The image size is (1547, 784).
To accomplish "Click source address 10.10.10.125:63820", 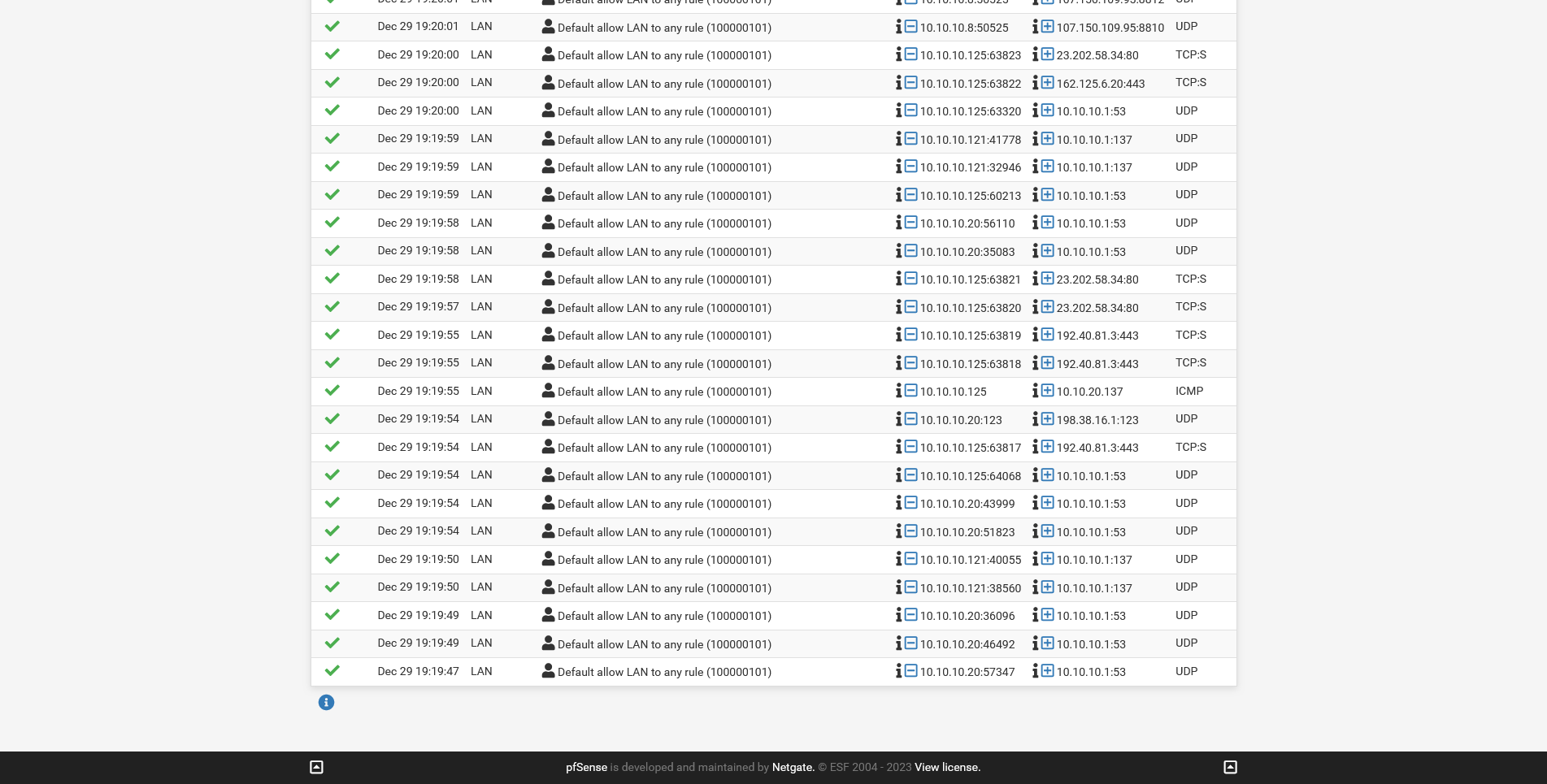I will tap(971, 308).
